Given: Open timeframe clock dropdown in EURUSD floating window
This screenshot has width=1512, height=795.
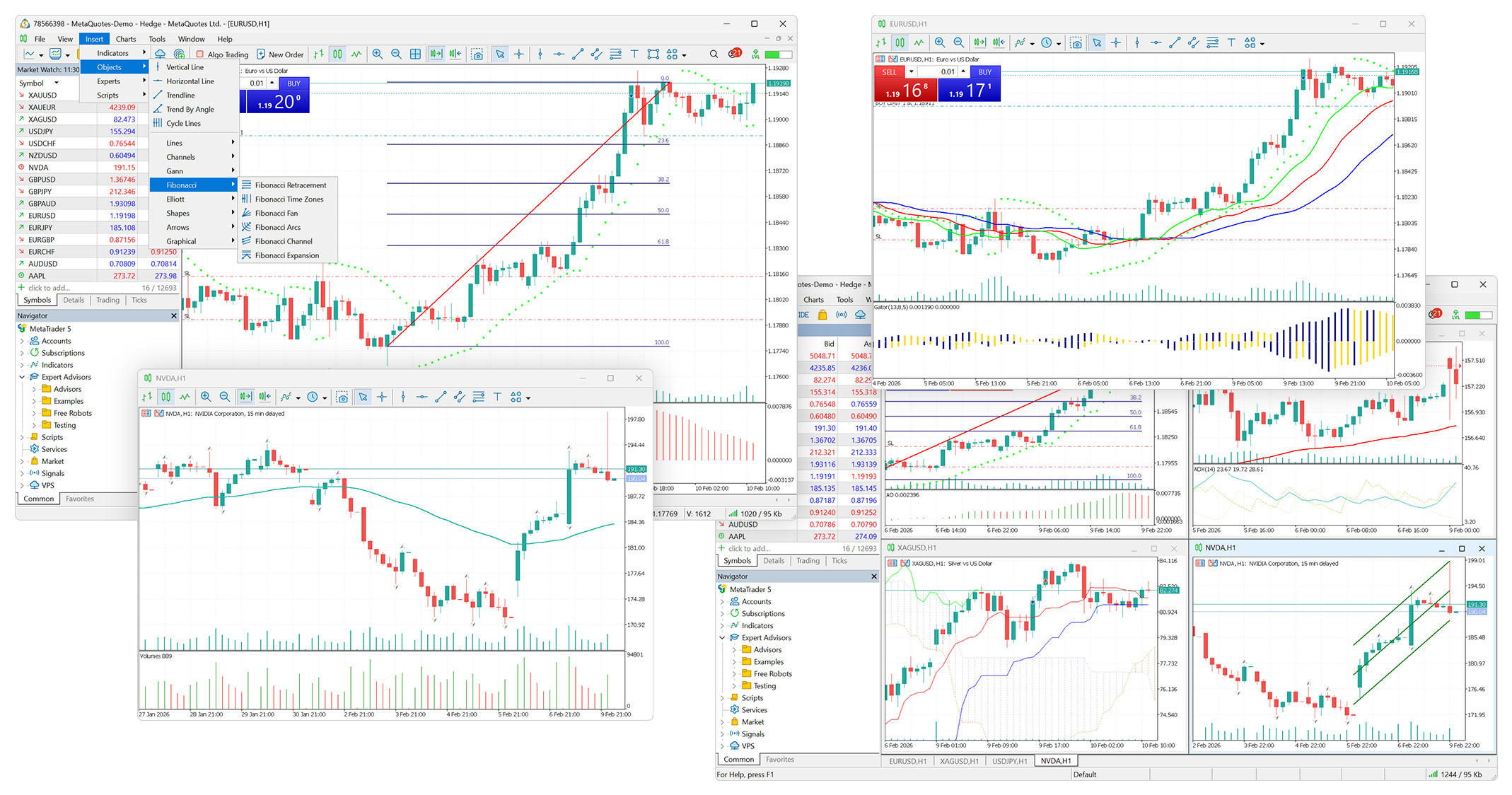Looking at the screenshot, I should 1059,44.
